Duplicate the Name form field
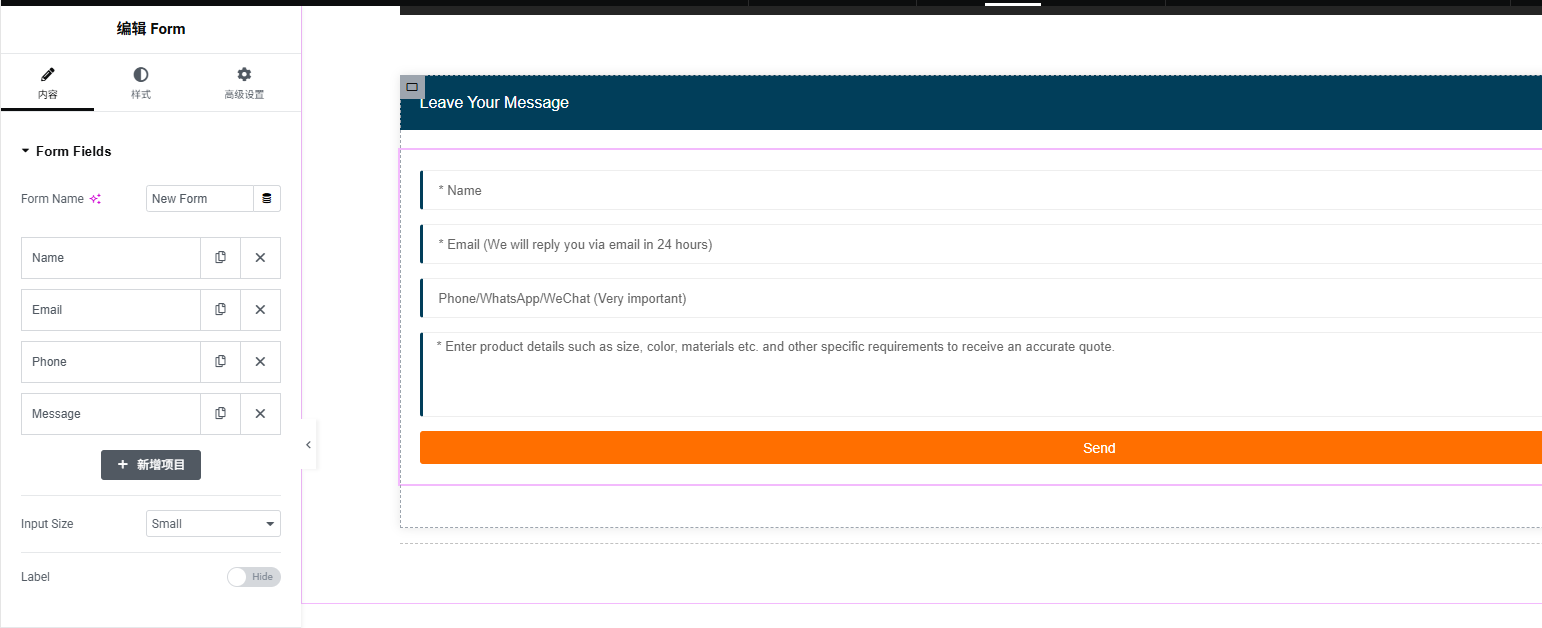Viewport: 1542px width, 628px height. click(x=220, y=258)
